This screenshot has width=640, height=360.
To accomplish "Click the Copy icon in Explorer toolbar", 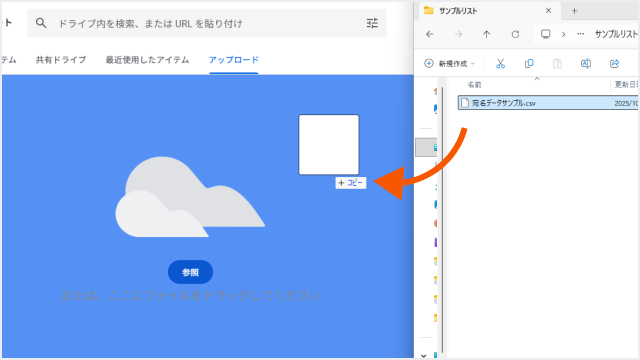I will 529,64.
